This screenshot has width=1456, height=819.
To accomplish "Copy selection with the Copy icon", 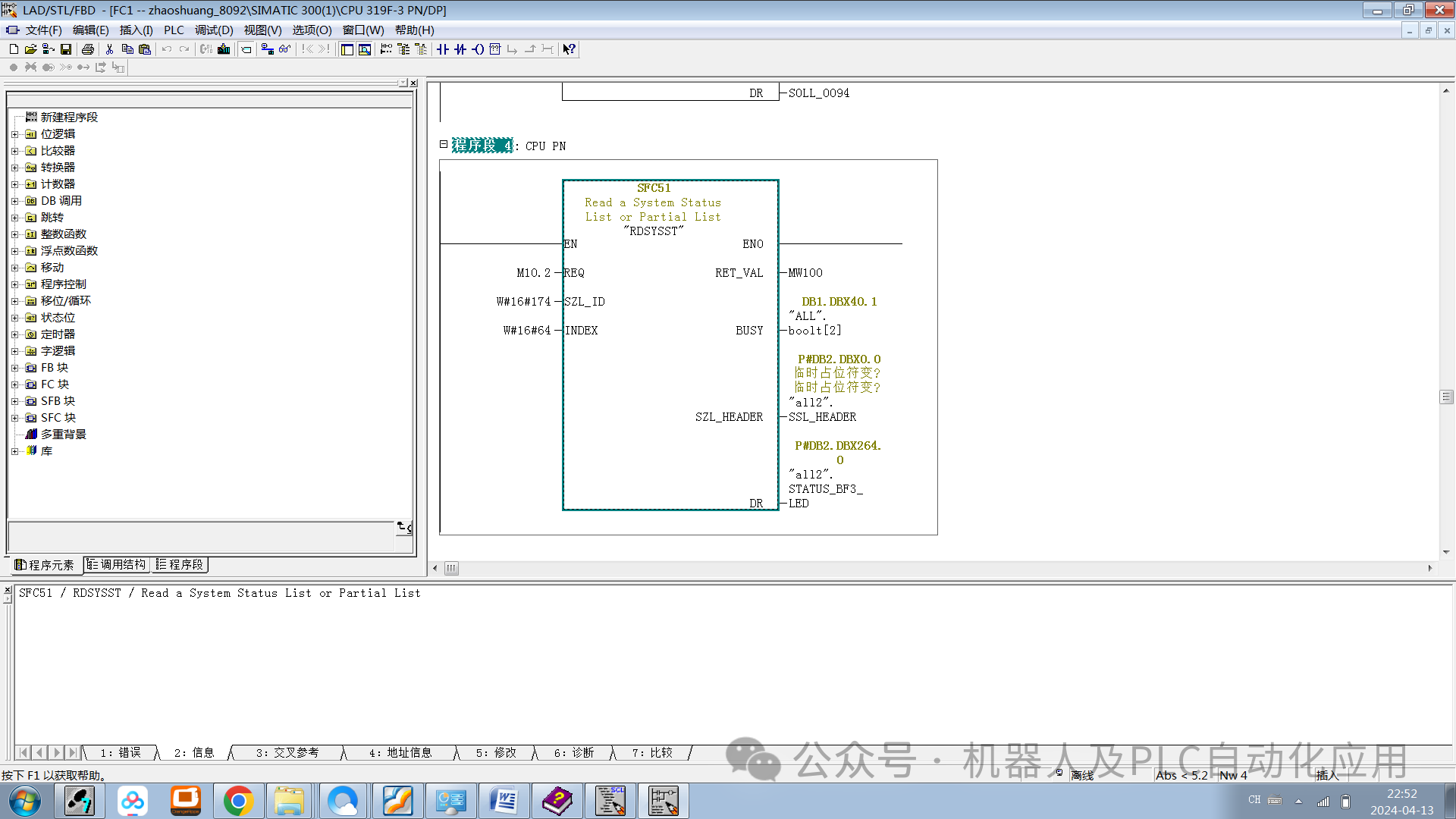I will (x=127, y=49).
